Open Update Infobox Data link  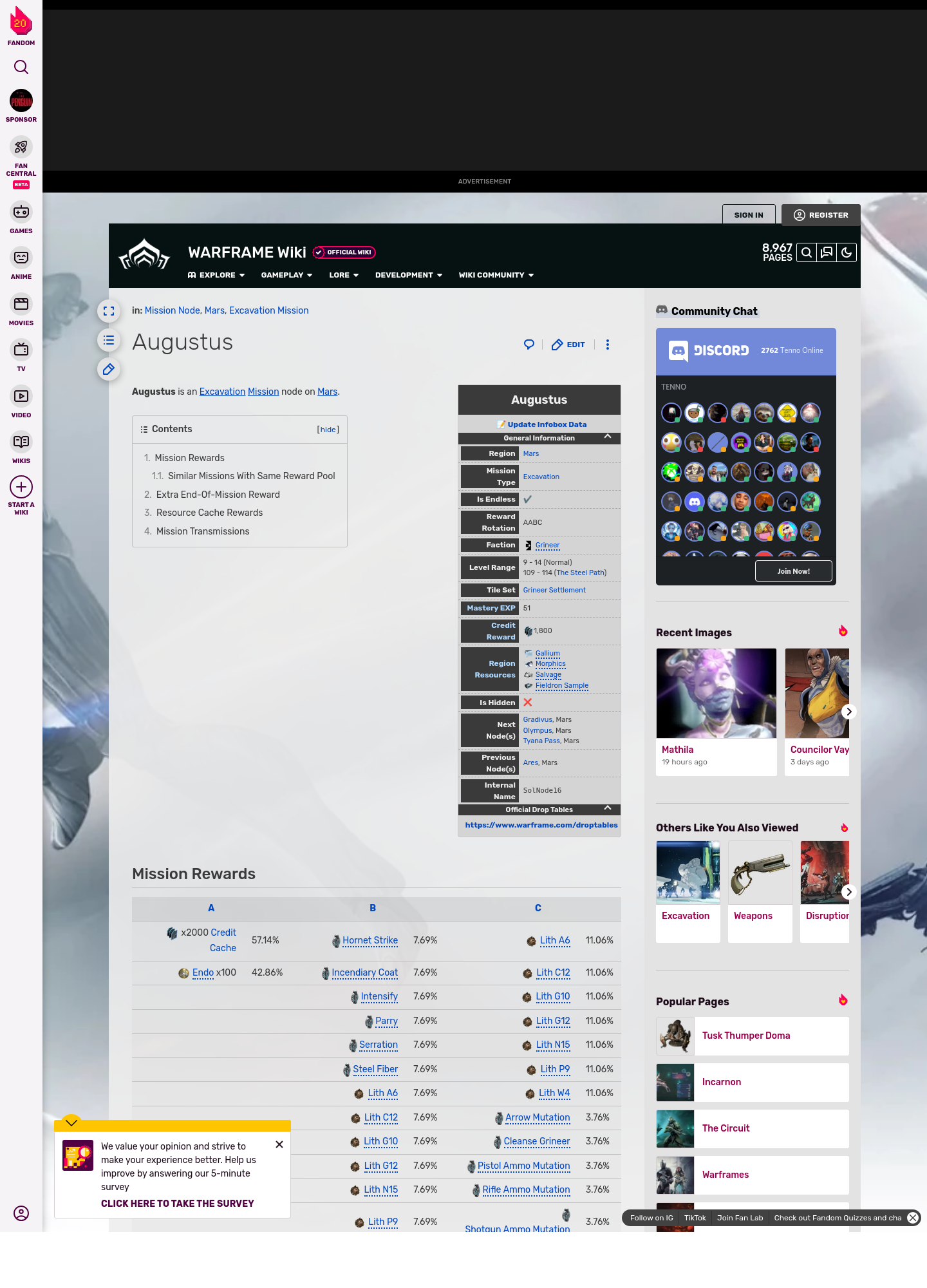pos(547,424)
